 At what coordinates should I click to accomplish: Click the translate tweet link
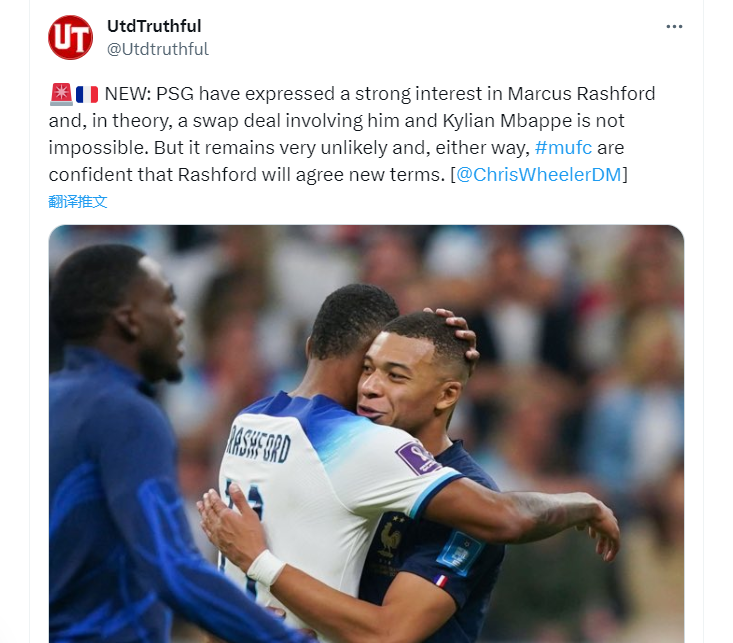click(78, 202)
